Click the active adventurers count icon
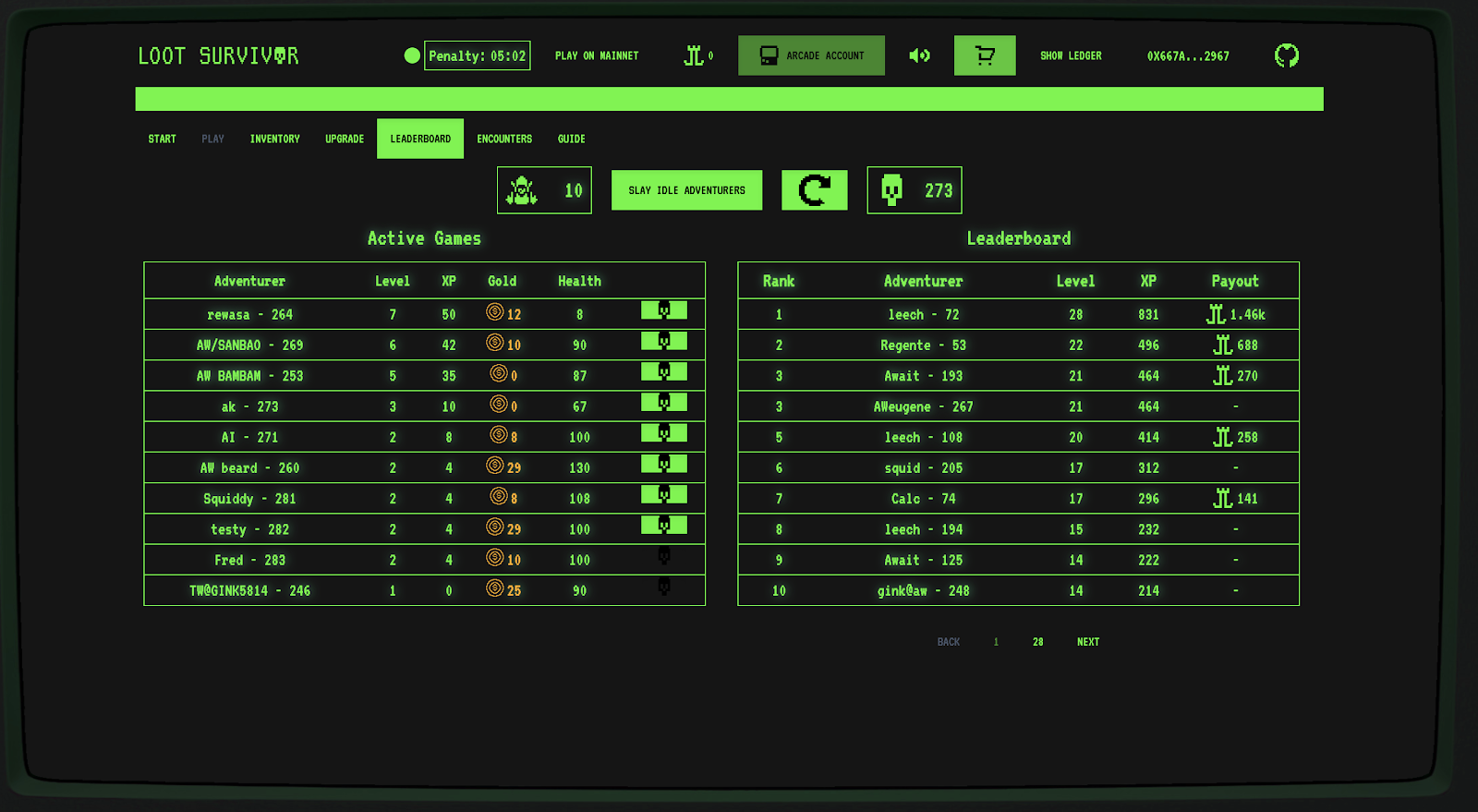Viewport: 1478px width, 812px height. tap(522, 190)
